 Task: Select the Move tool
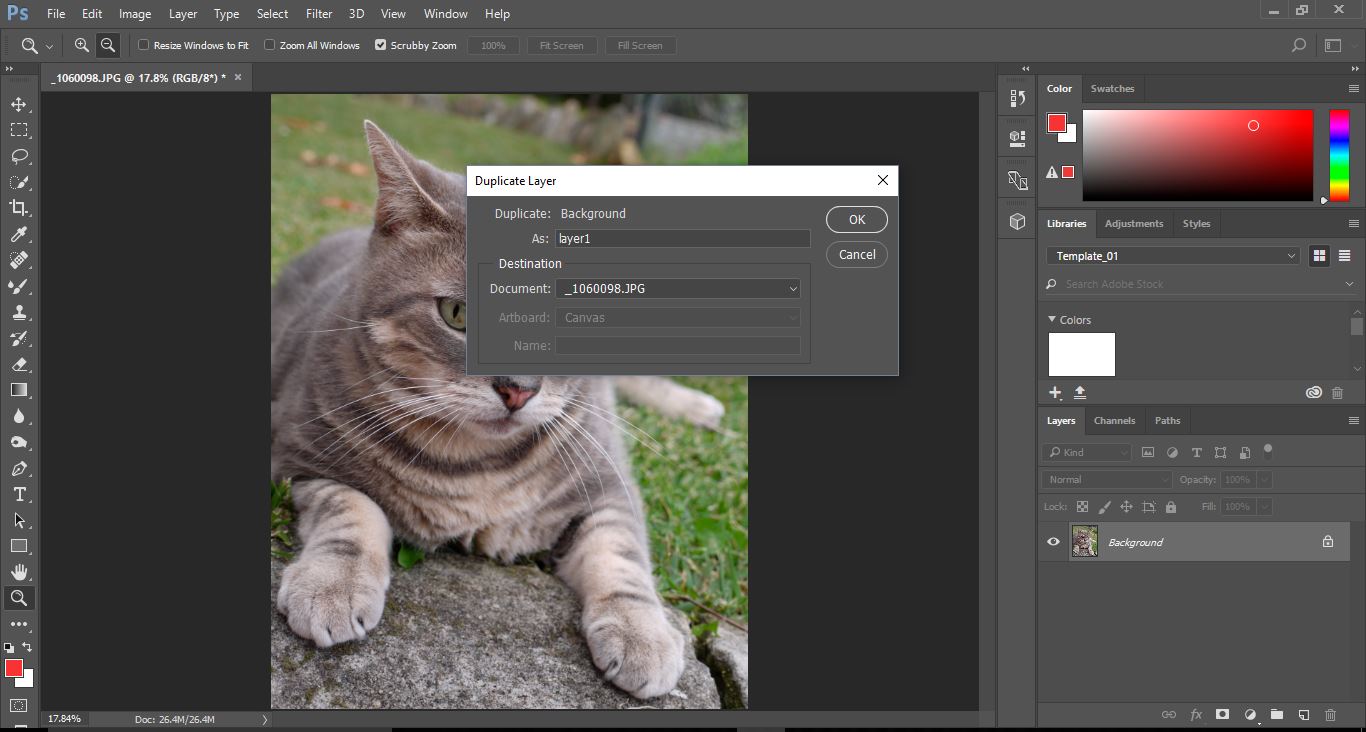click(19, 104)
